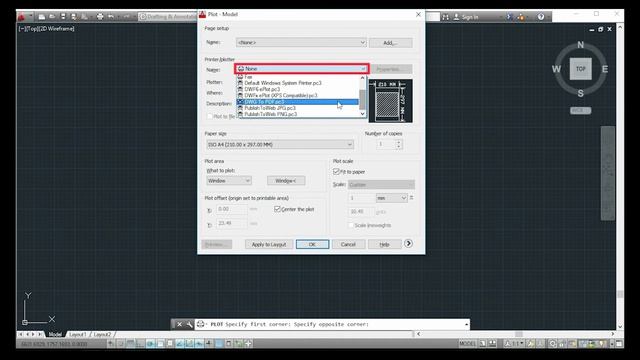Image resolution: width=640 pixels, height=360 pixels.
Task: Click the horizontal scrollbar right arrow
Action: pyautogui.click(x=612, y=334)
